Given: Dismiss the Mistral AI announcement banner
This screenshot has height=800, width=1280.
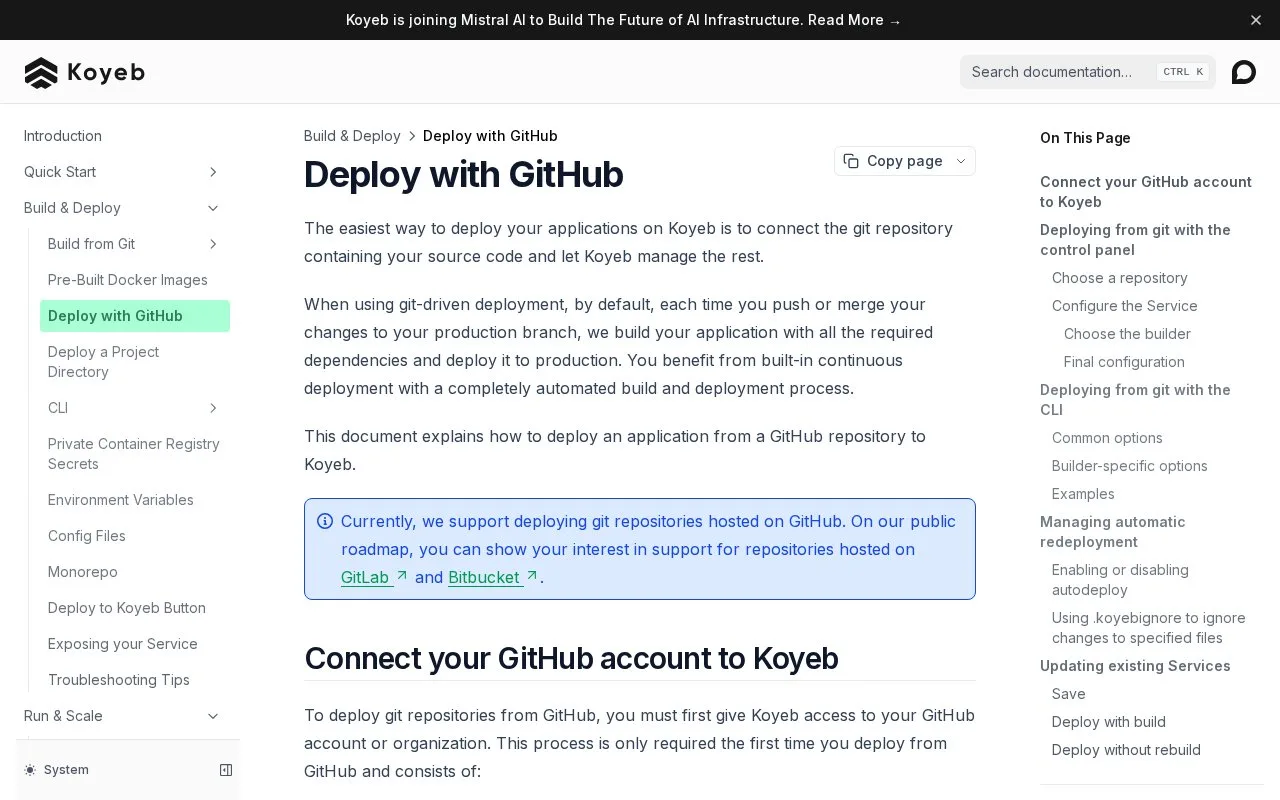Looking at the screenshot, I should click(x=1256, y=20).
